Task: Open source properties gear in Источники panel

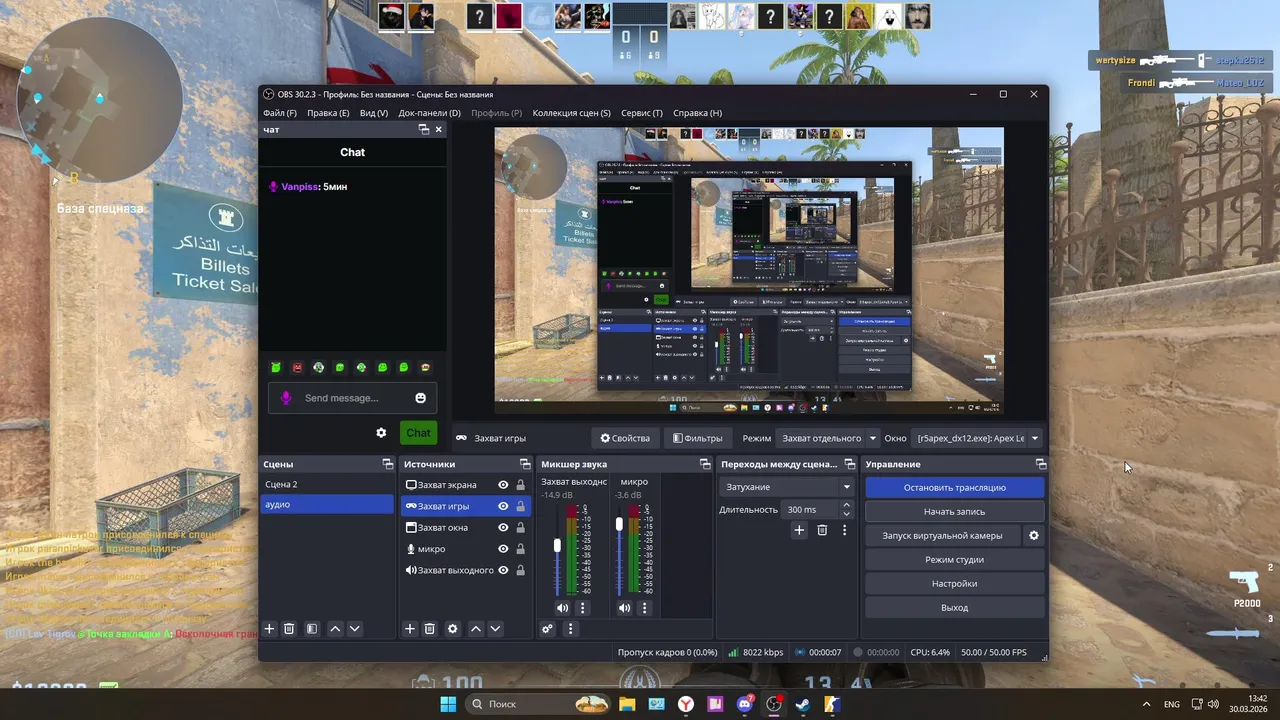Action: 453,629
